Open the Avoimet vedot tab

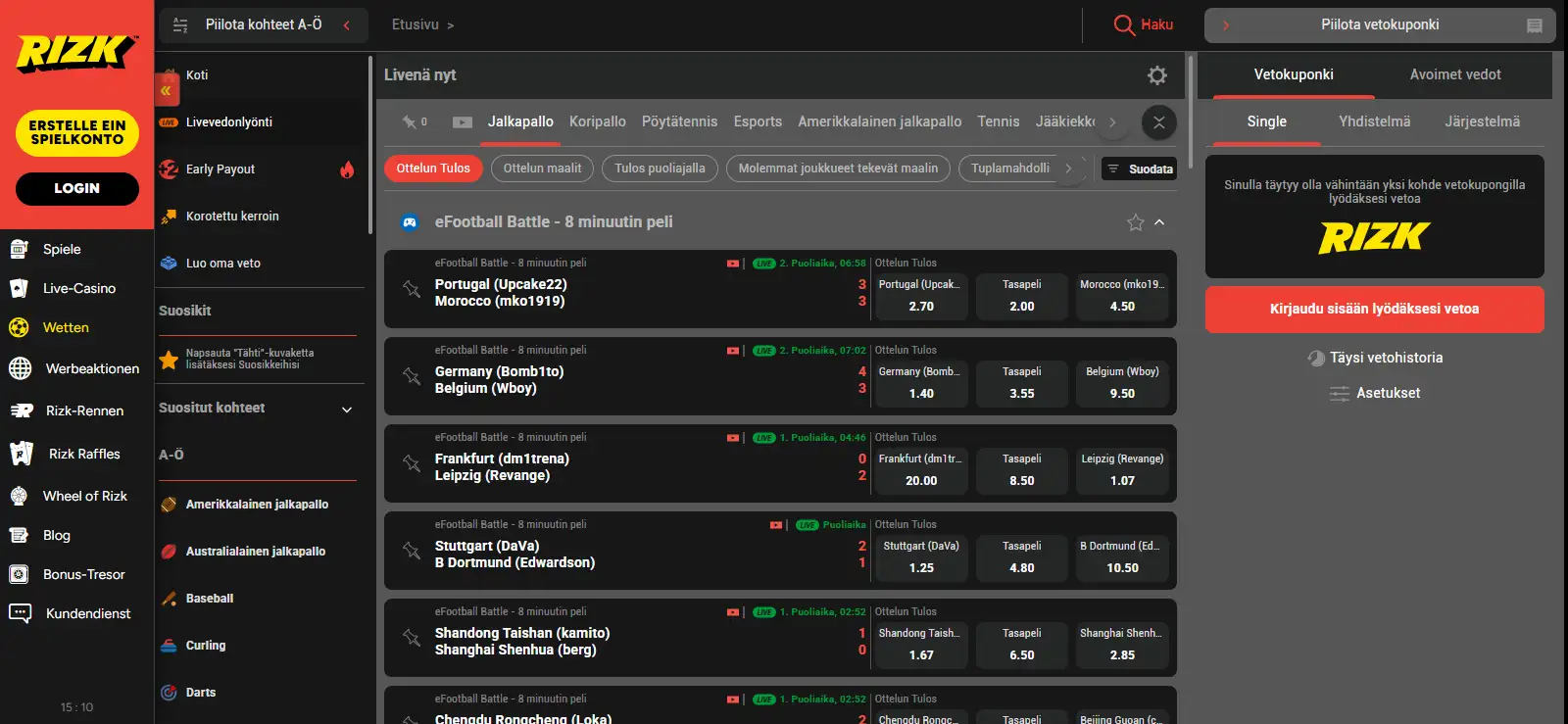pyautogui.click(x=1455, y=74)
